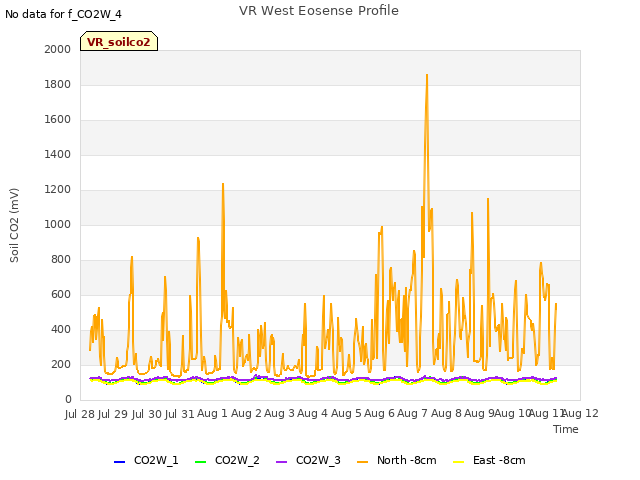Click the Jul 29 x-axis date label

coord(113,414)
